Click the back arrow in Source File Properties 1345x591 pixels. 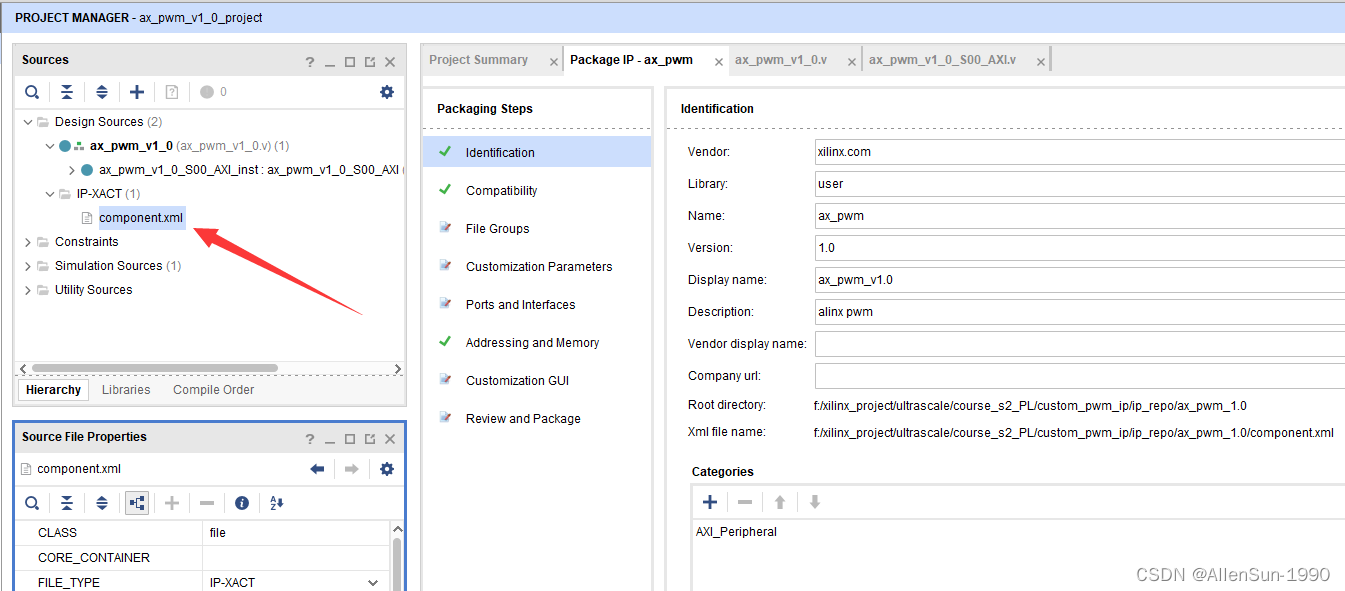pyautogui.click(x=317, y=469)
